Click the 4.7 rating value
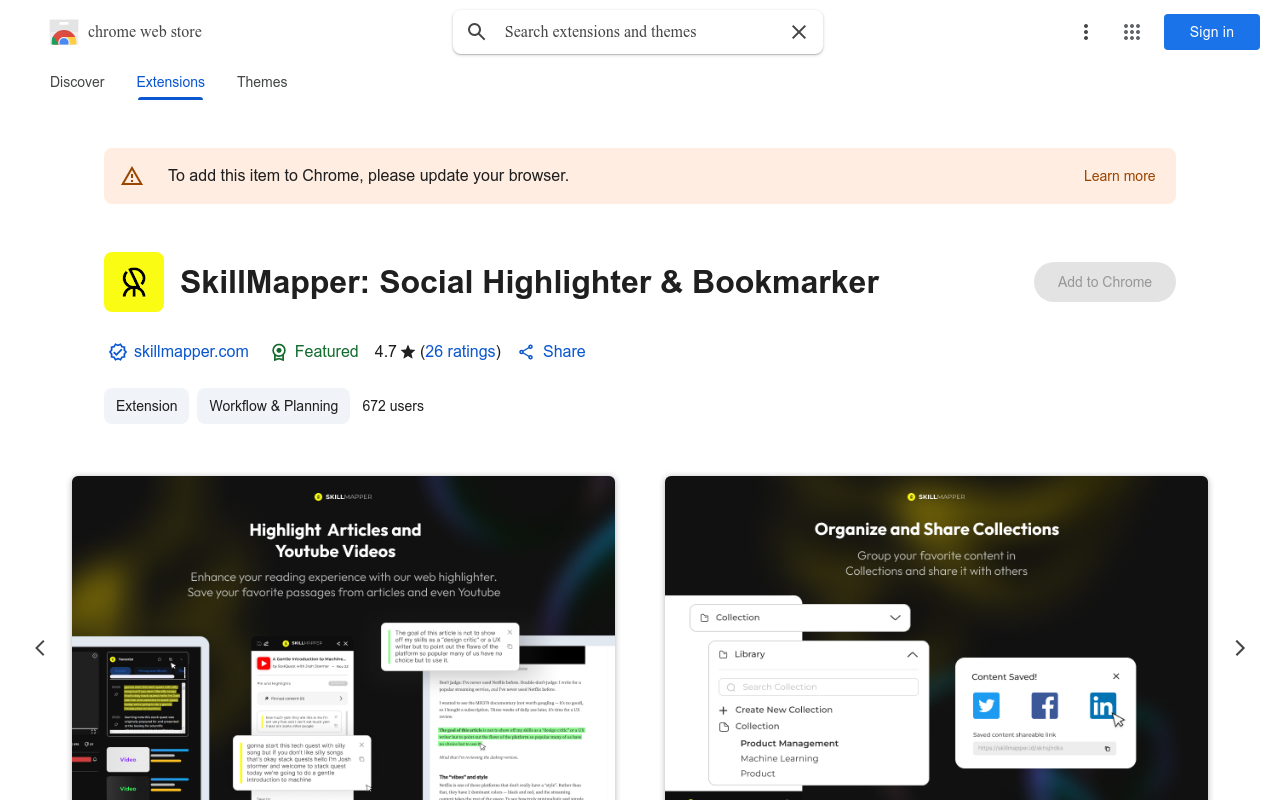 [x=385, y=351]
